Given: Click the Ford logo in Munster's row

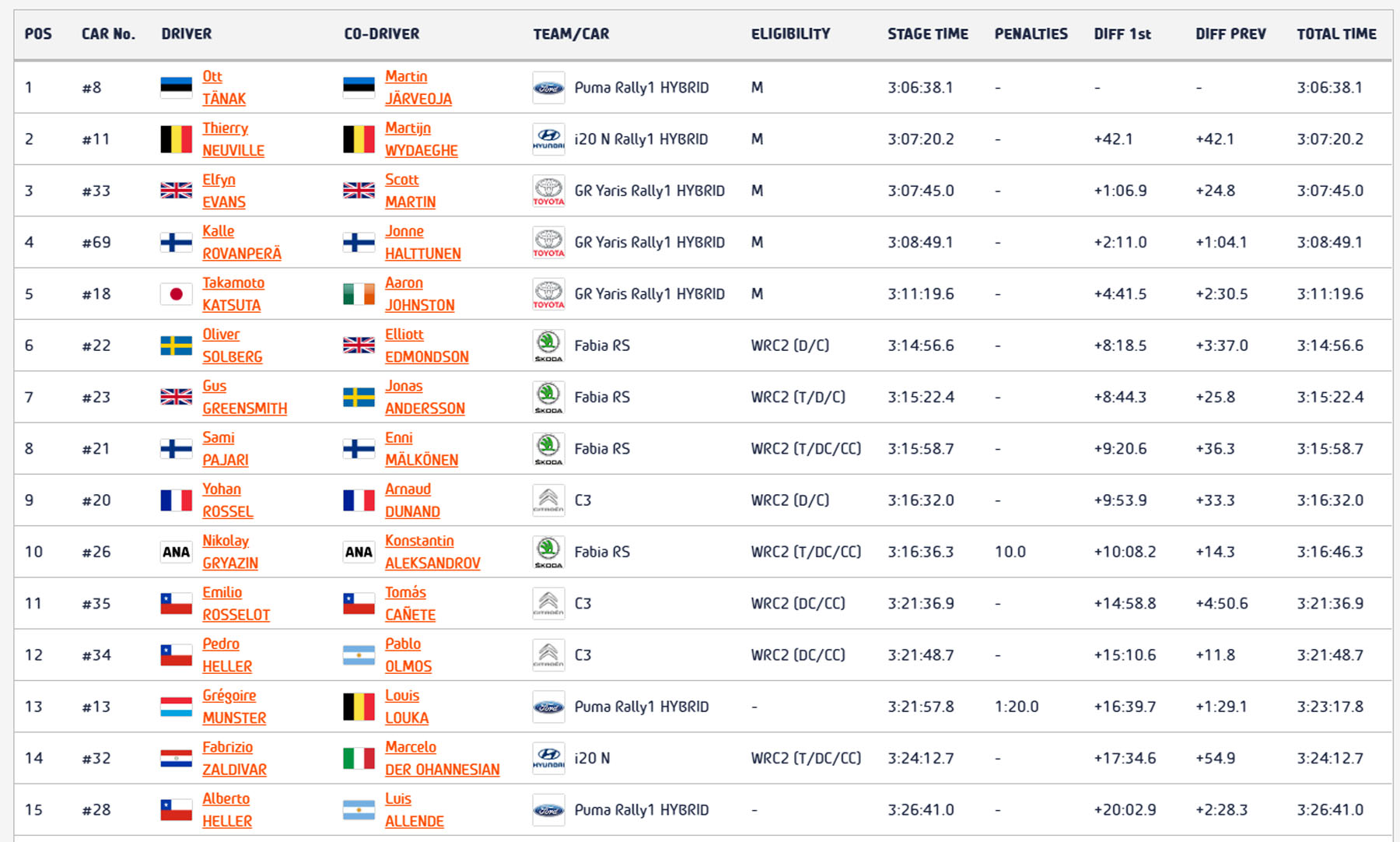Looking at the screenshot, I should click(548, 707).
